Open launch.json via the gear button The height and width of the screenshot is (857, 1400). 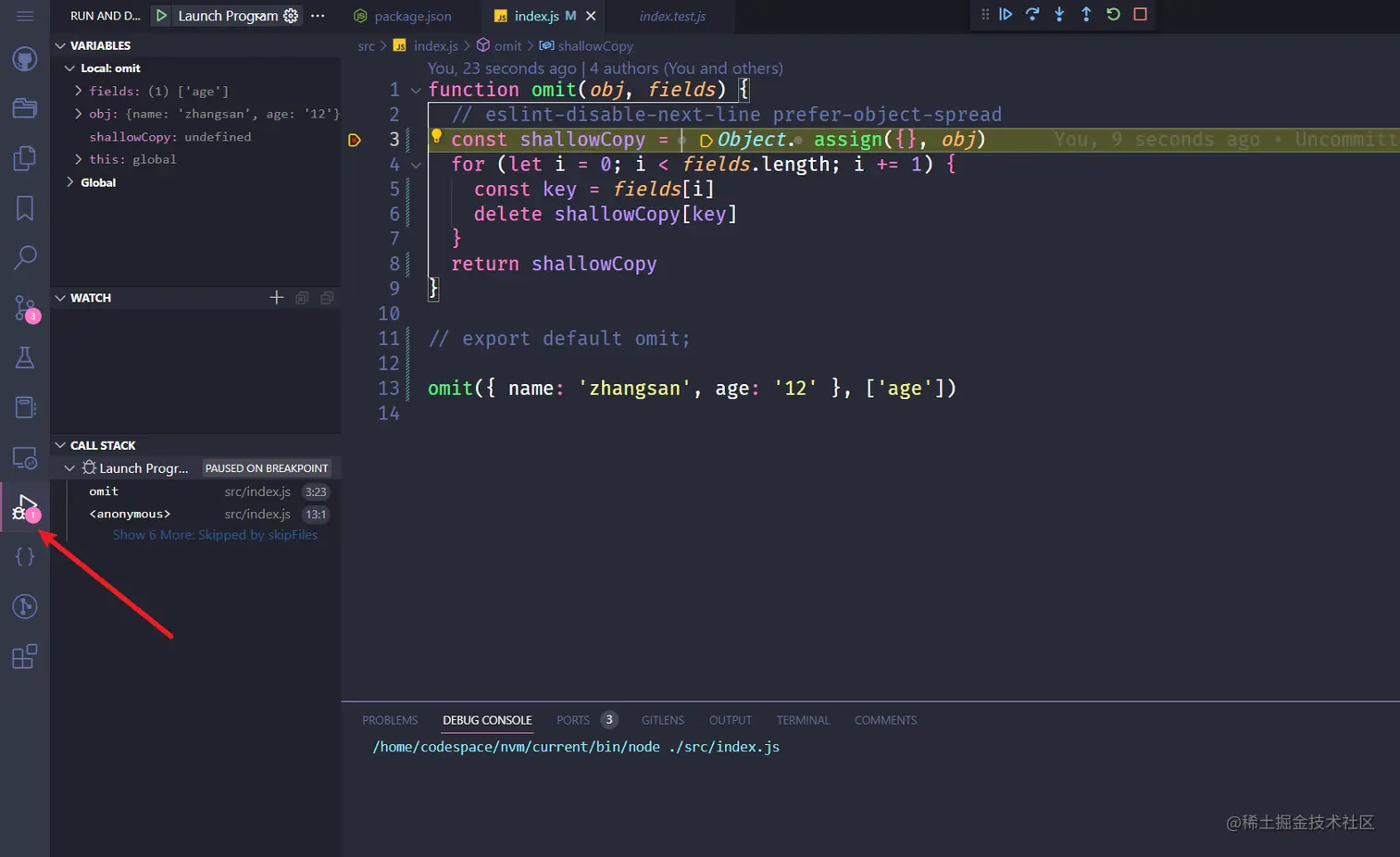(x=291, y=16)
